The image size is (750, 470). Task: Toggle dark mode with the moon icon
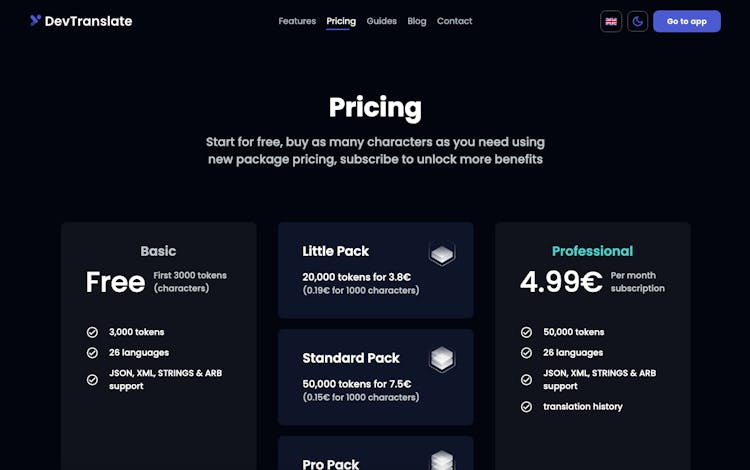pos(638,21)
